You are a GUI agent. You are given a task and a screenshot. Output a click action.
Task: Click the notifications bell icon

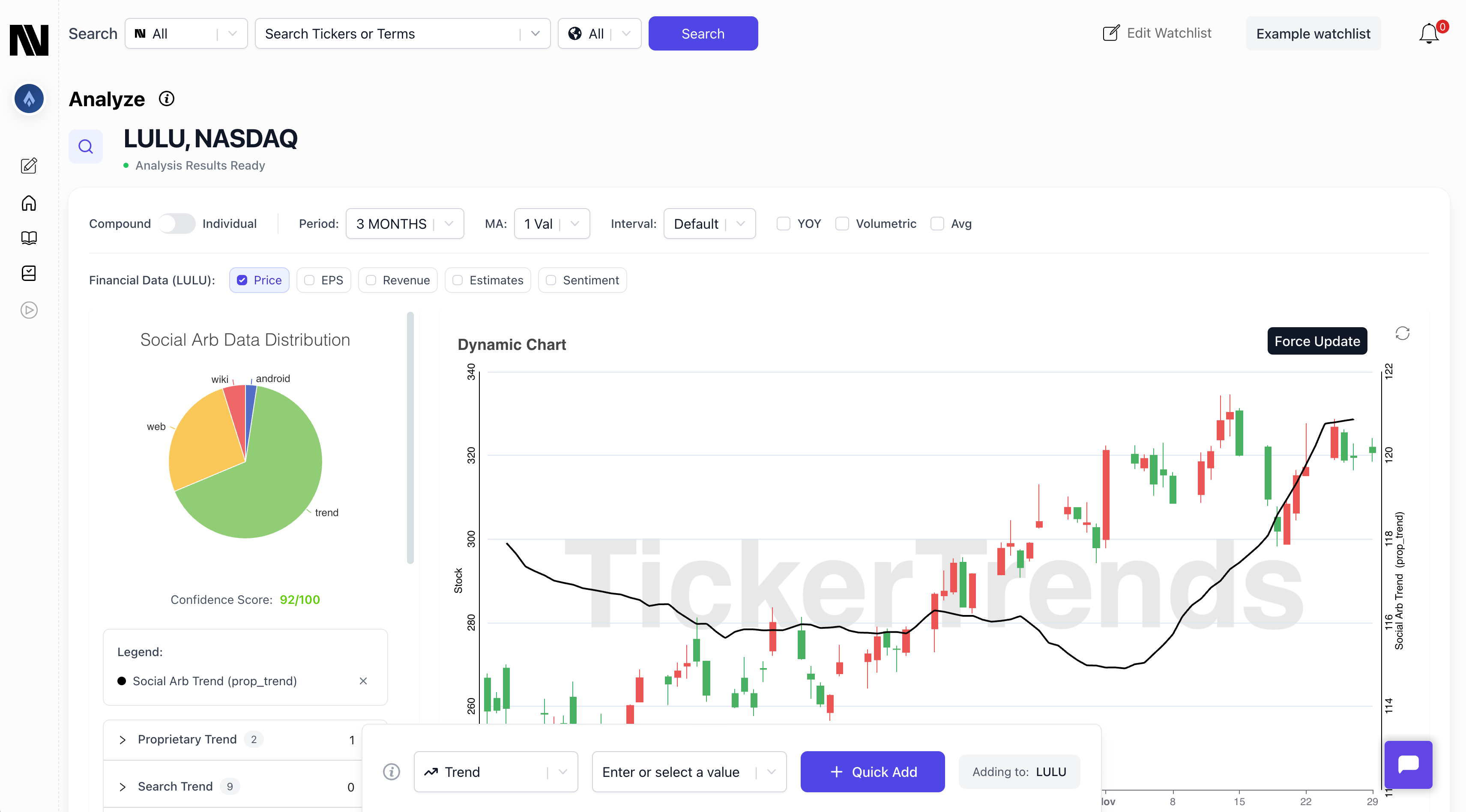click(x=1428, y=34)
